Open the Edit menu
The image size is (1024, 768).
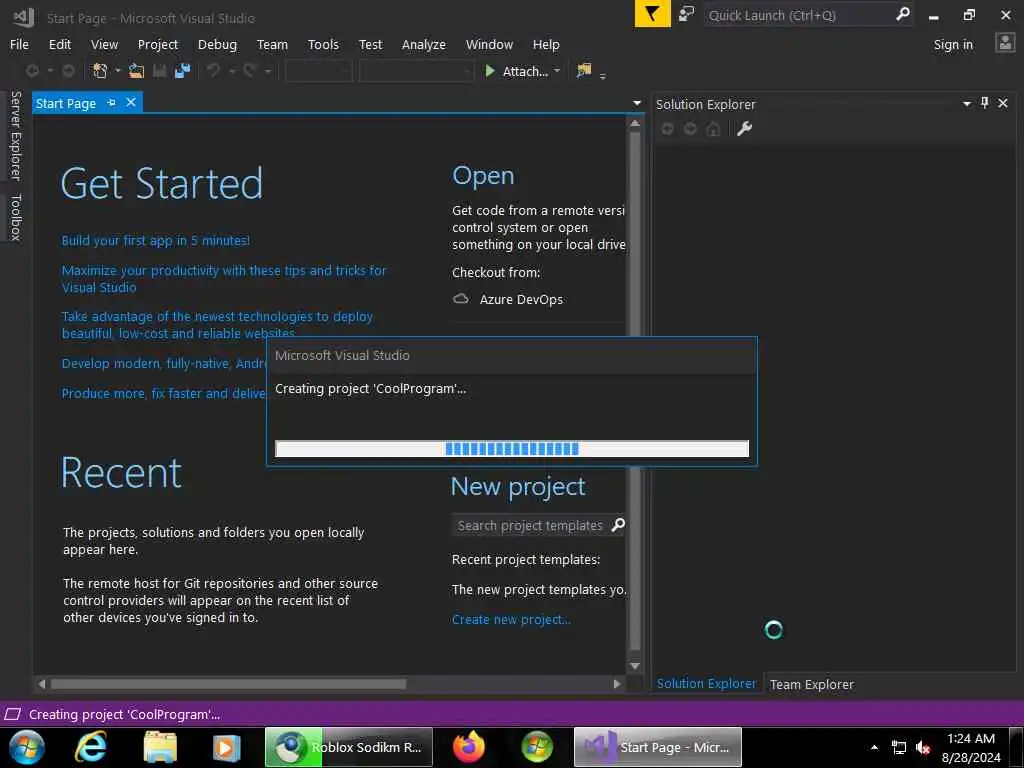point(59,44)
